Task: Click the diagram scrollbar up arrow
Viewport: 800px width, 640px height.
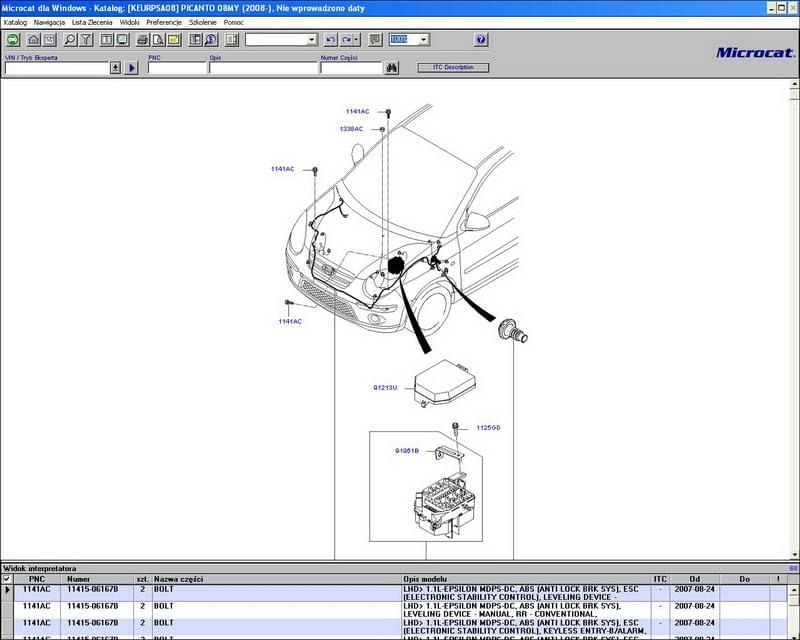Action: pyautogui.click(x=795, y=84)
